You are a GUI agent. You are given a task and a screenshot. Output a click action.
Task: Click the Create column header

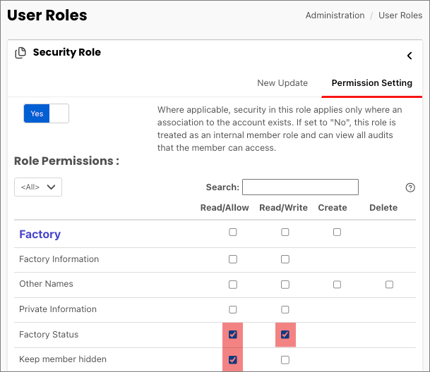[332, 208]
